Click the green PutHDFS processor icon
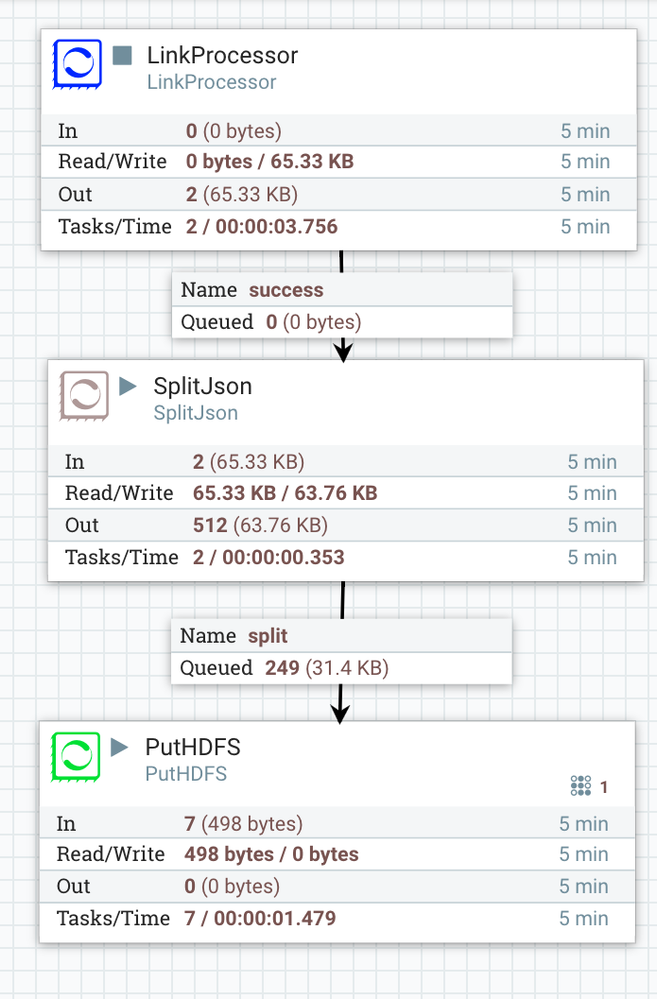This screenshot has height=999, width=657. (76, 757)
